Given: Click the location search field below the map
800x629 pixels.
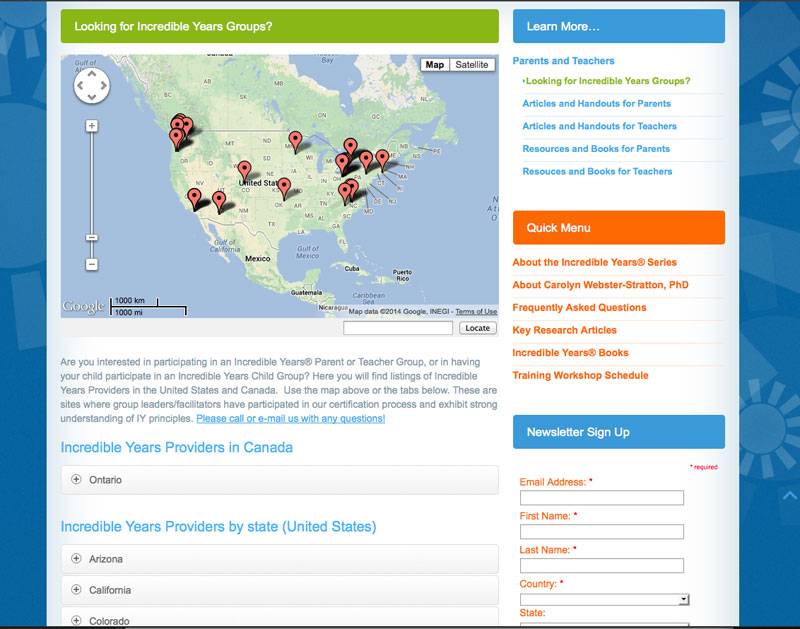Looking at the screenshot, I should [x=398, y=328].
